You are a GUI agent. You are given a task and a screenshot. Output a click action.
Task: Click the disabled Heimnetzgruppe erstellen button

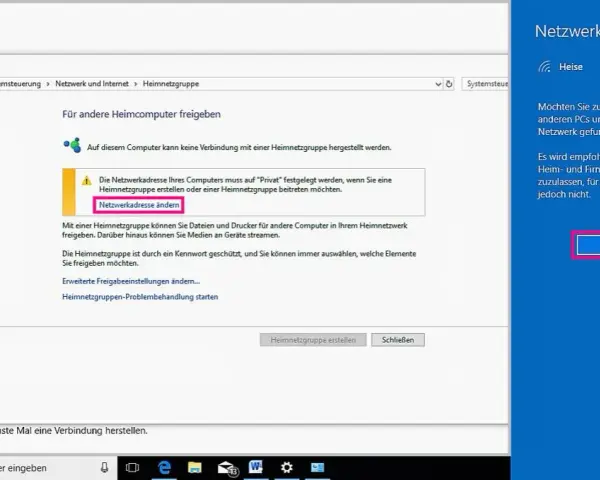pyautogui.click(x=313, y=340)
